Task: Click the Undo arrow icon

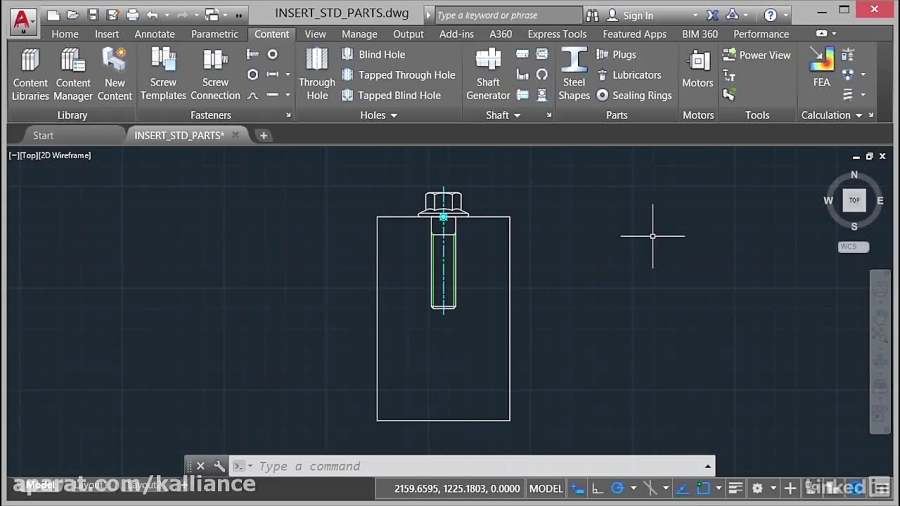Action: (152, 15)
